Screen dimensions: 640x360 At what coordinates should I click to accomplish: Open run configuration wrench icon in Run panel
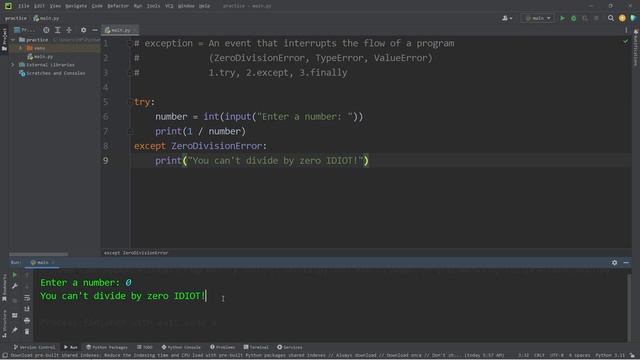(15, 287)
